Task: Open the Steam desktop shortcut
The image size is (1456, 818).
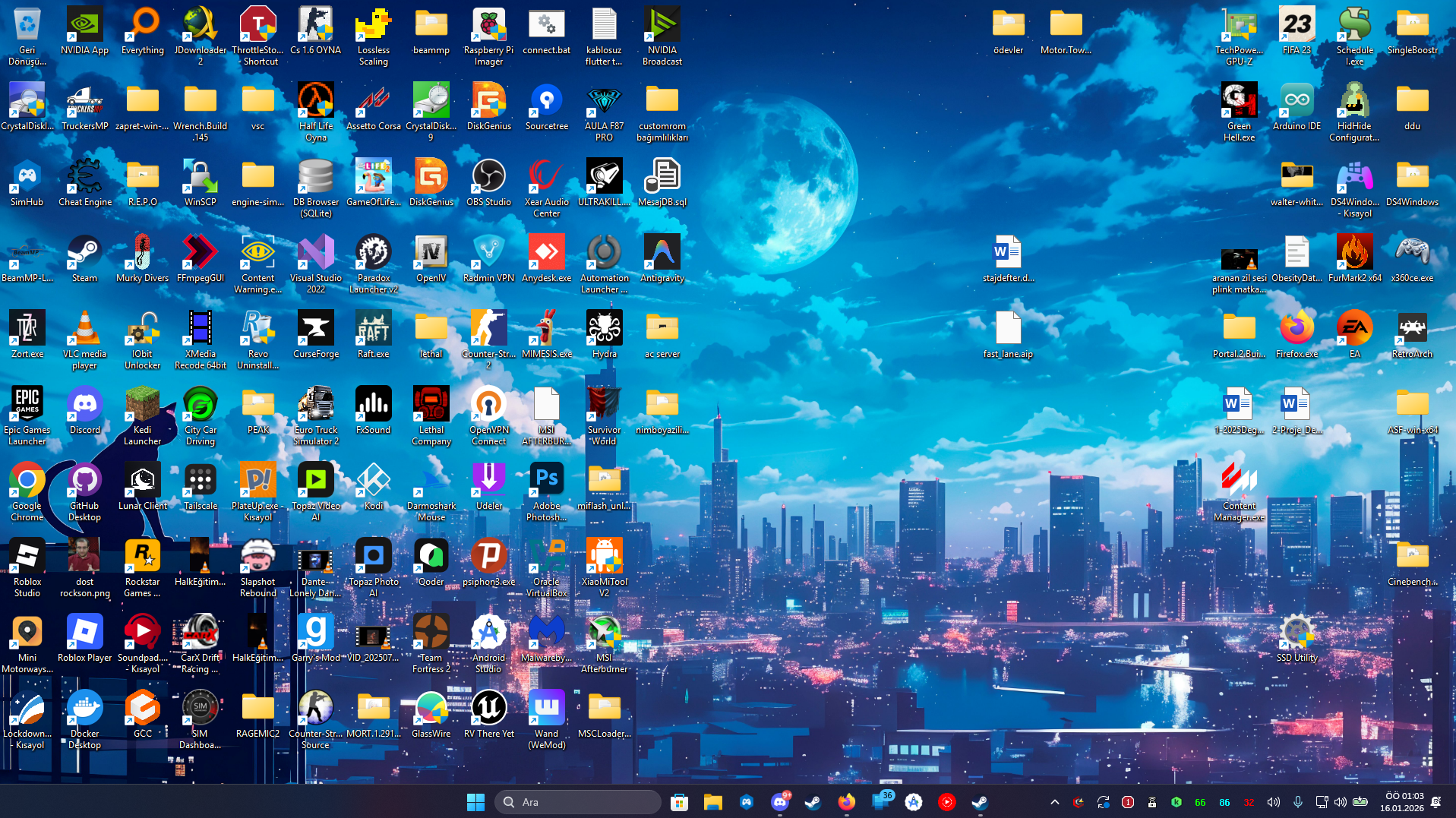Action: [84, 259]
